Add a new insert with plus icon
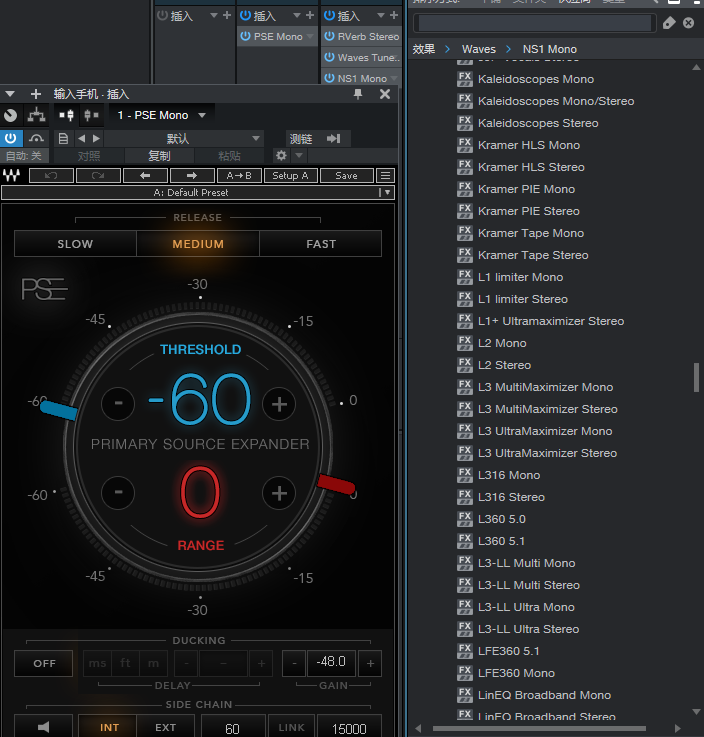Image resolution: width=704 pixels, height=737 pixels. [x=36, y=94]
